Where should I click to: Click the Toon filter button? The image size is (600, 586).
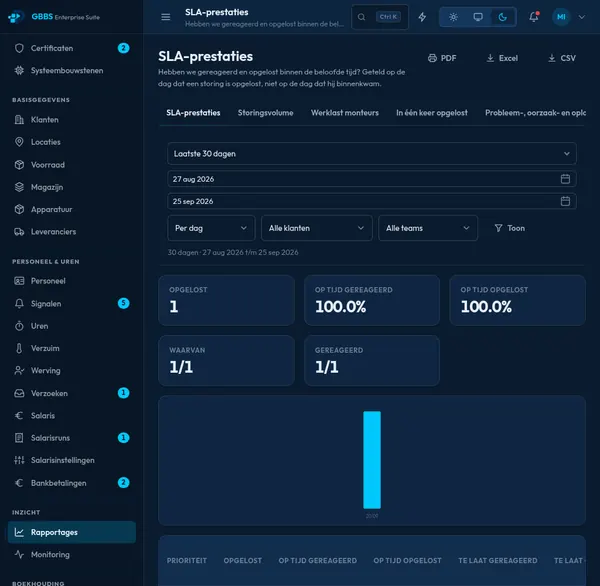[509, 228]
